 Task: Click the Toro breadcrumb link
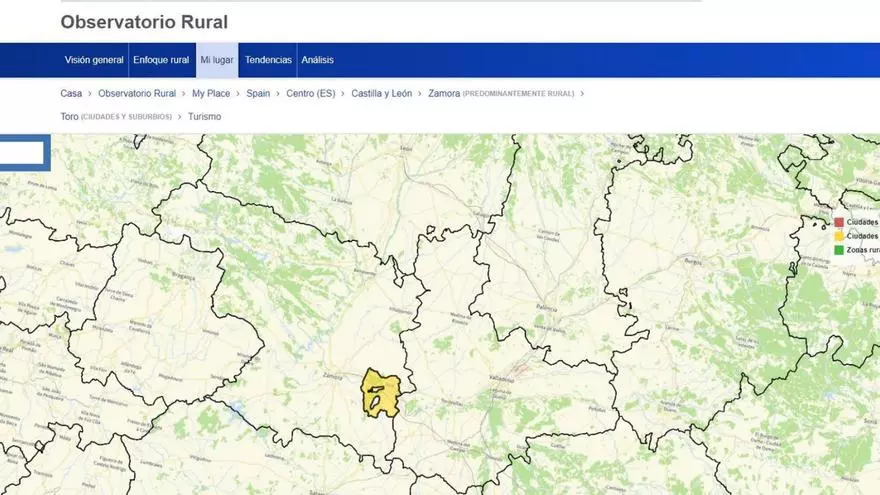(x=70, y=117)
